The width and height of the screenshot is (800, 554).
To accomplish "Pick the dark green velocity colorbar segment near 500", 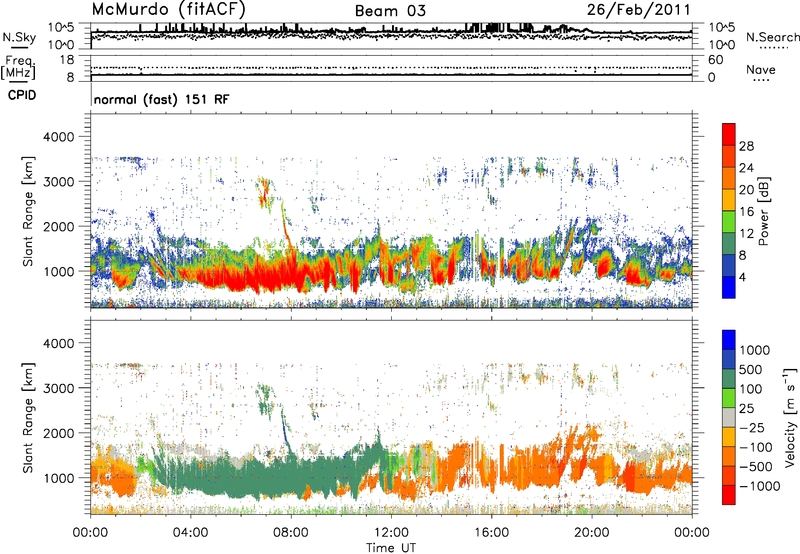I will coord(729,379).
